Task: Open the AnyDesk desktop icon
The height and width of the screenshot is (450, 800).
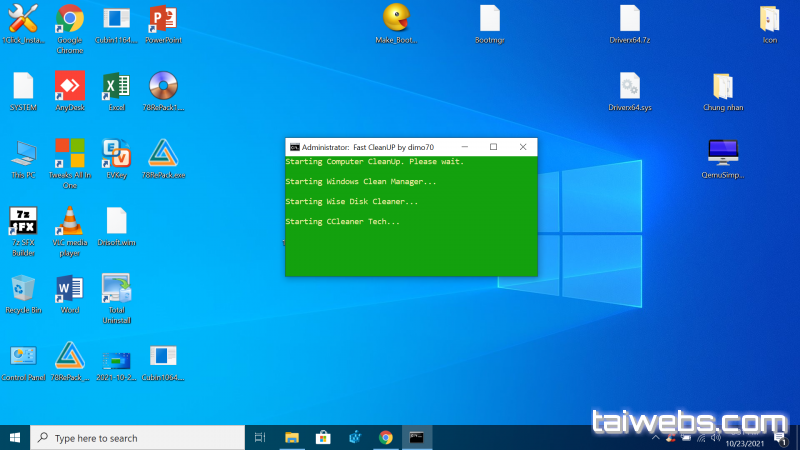Action: pos(69,86)
